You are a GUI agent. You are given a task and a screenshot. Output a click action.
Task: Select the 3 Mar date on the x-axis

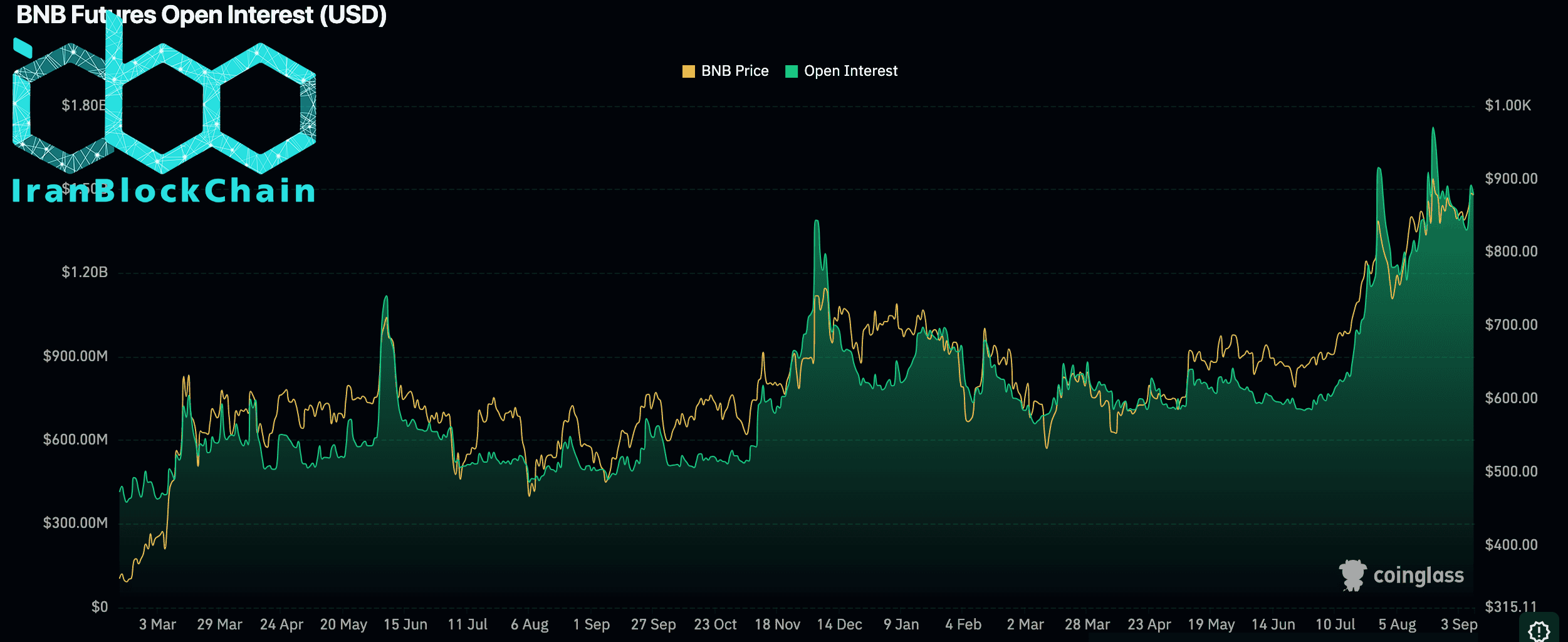click(x=157, y=624)
